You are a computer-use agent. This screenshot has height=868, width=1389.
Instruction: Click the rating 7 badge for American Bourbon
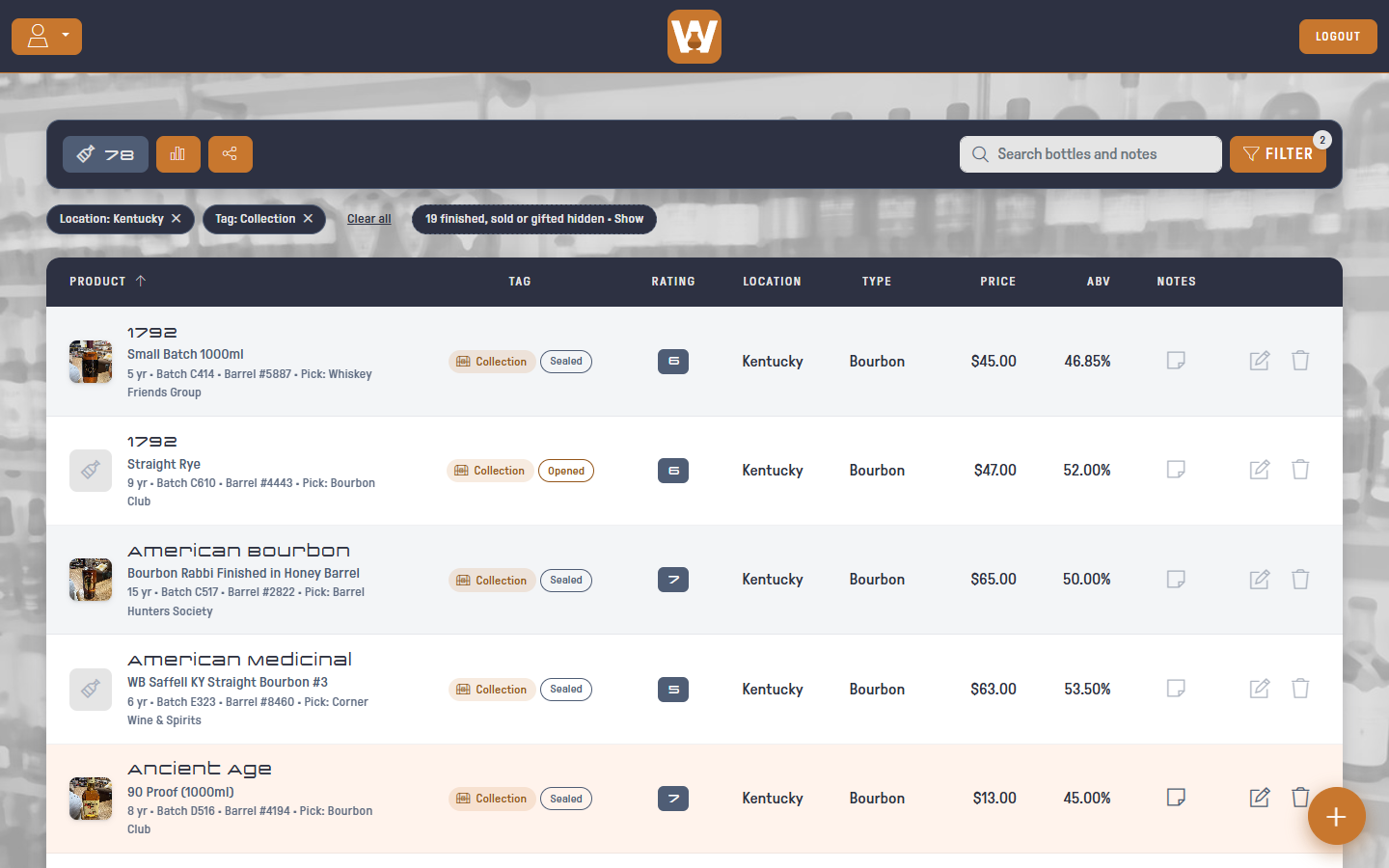point(673,580)
